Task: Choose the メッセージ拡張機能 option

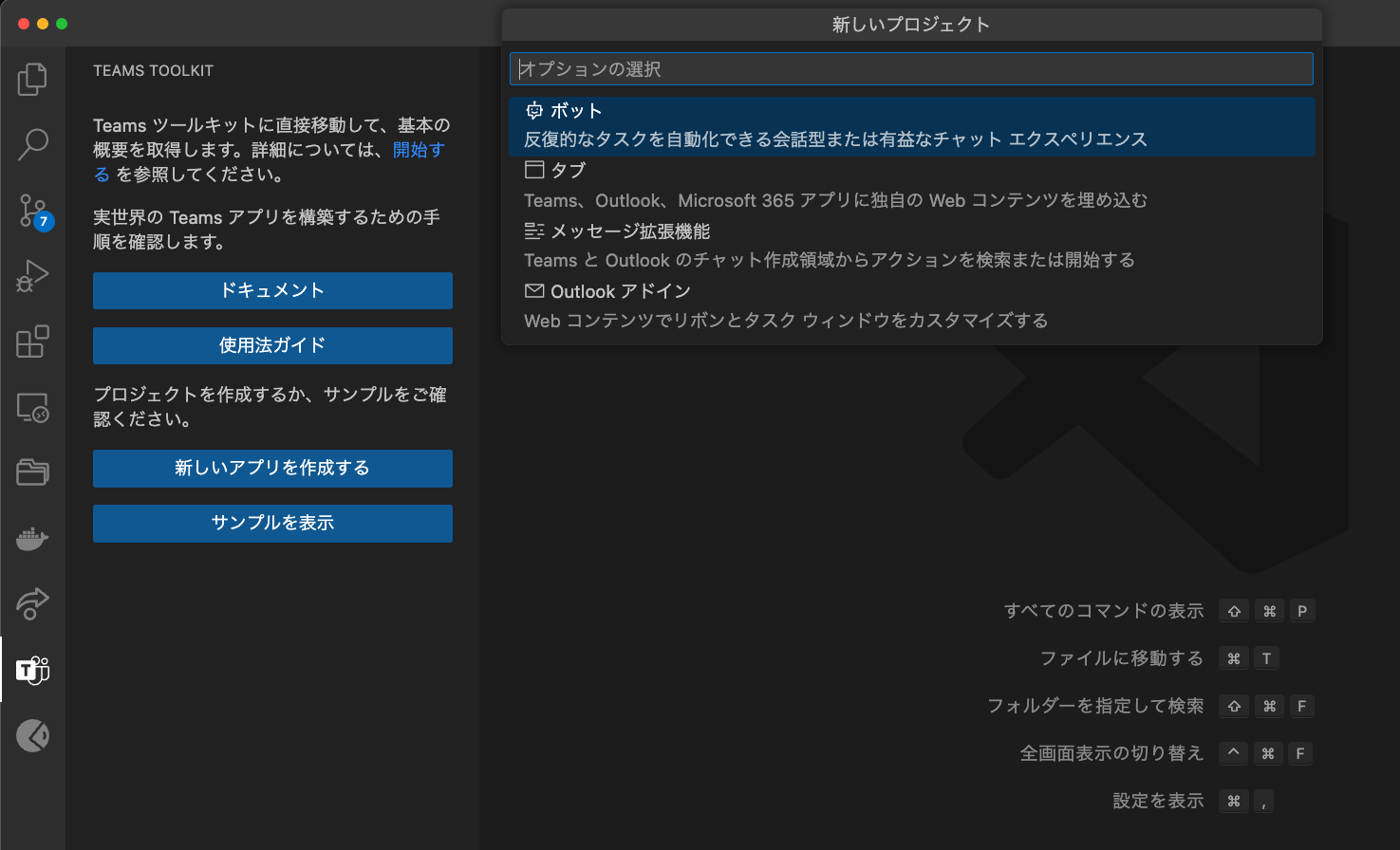Action: pyautogui.click(x=911, y=245)
